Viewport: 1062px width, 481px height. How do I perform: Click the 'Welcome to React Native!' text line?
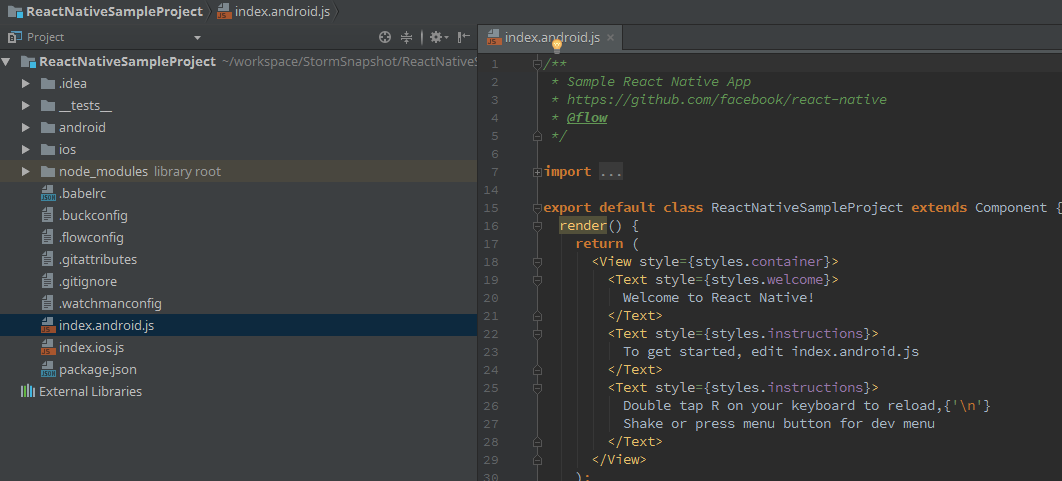coord(719,297)
